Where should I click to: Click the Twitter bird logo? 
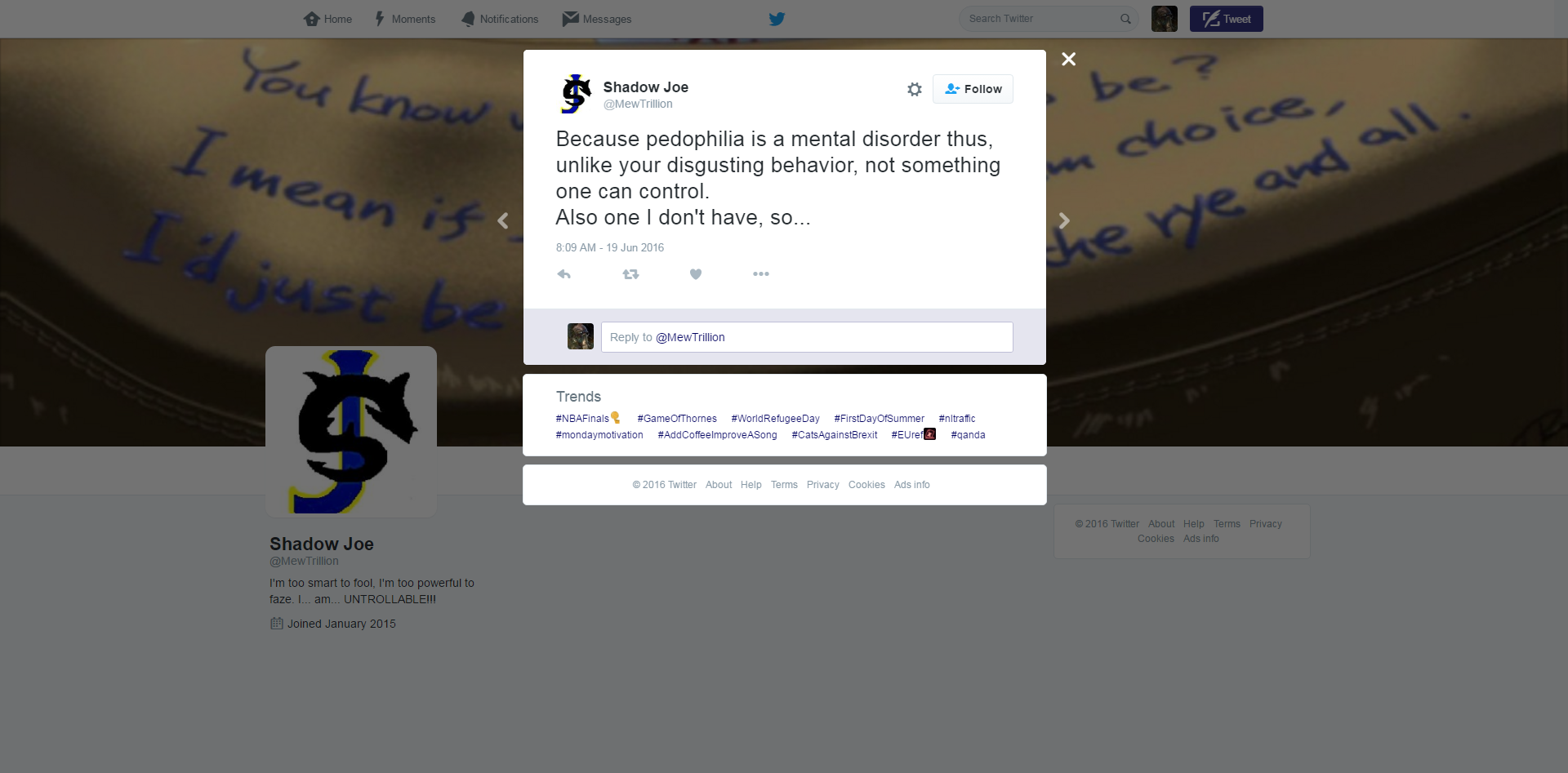[x=777, y=19]
